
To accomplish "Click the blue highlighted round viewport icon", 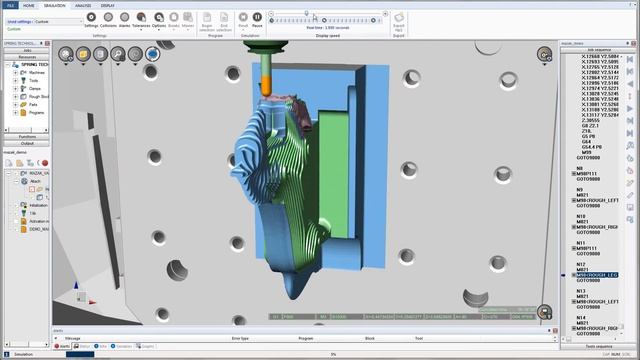I will (x=152, y=54).
